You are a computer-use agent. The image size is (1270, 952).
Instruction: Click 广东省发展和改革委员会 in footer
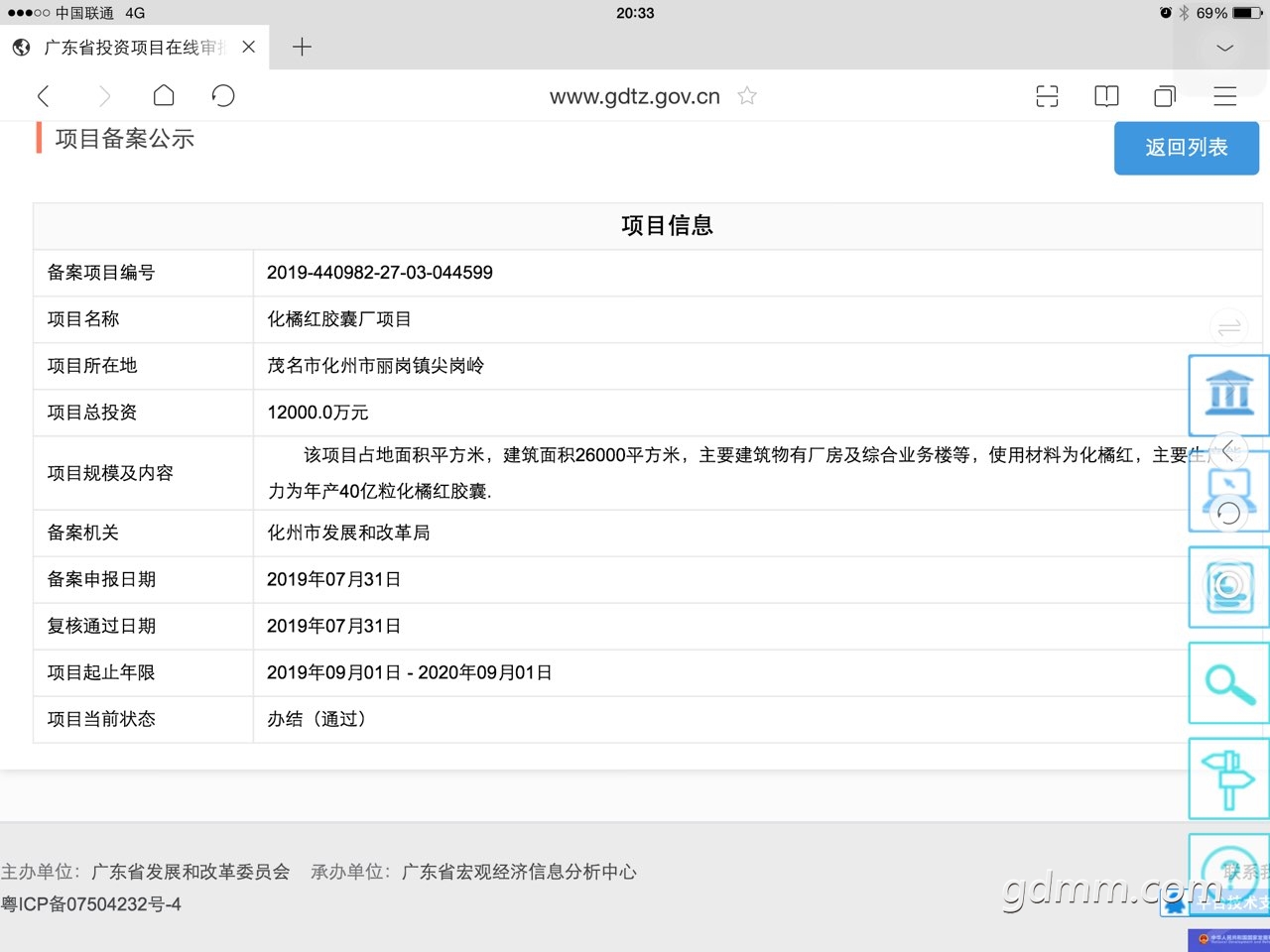tap(190, 872)
